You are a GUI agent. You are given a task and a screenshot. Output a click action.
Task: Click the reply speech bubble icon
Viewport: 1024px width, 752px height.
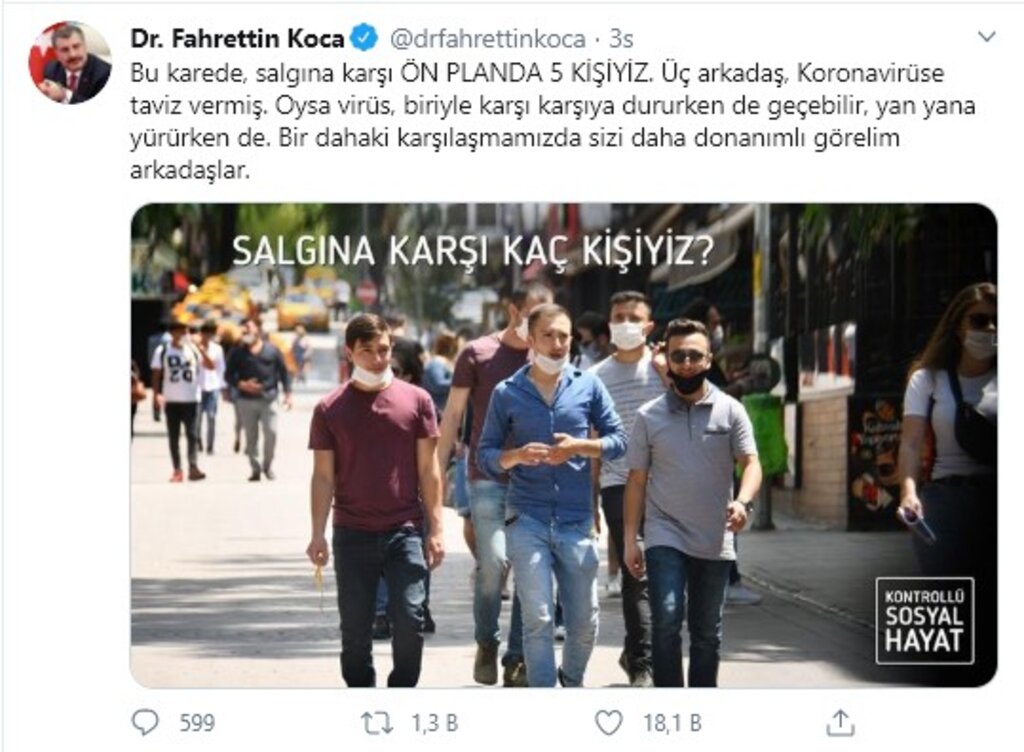tap(144, 723)
